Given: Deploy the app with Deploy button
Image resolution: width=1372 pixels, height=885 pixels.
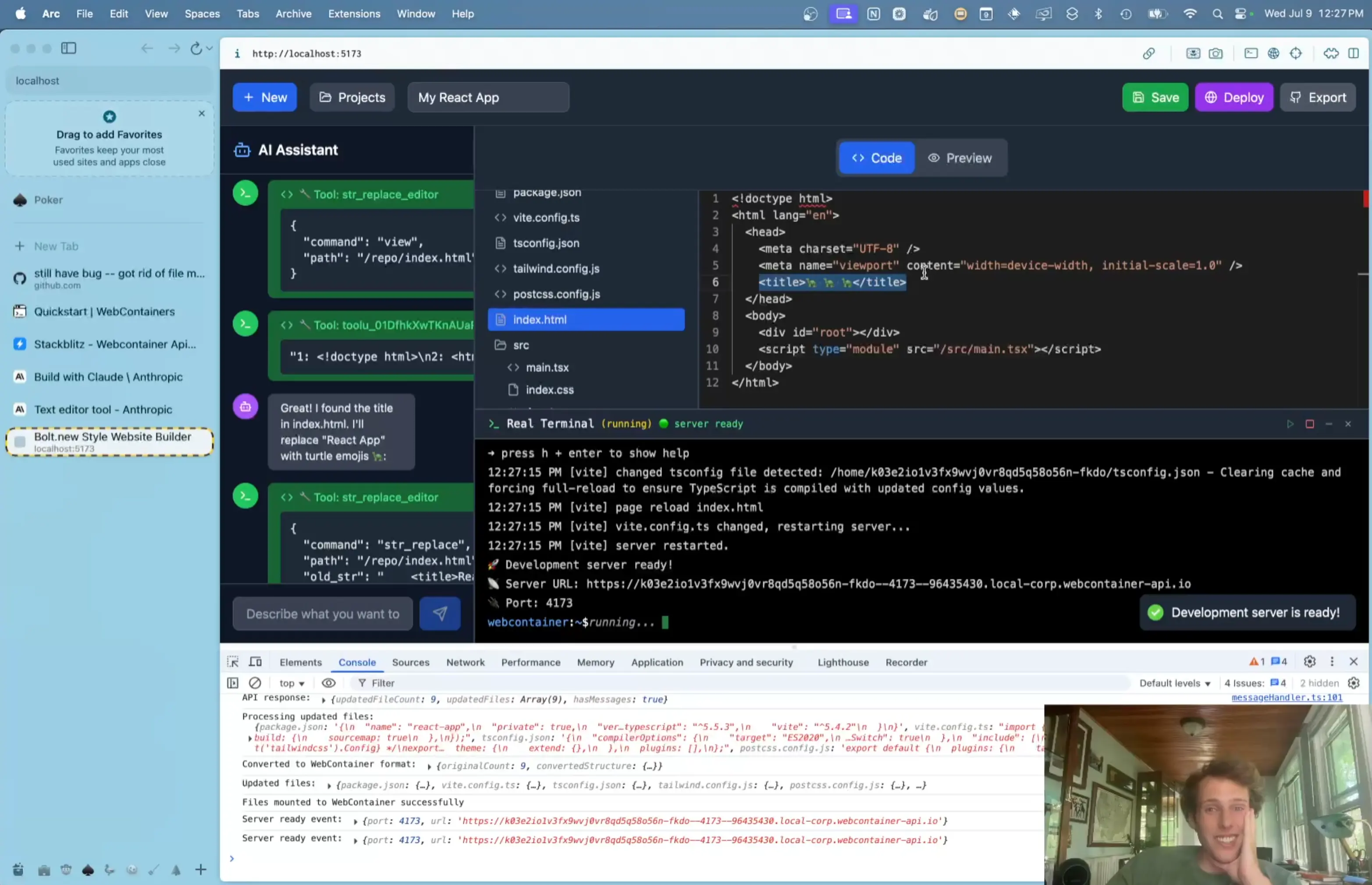Looking at the screenshot, I should point(1233,97).
